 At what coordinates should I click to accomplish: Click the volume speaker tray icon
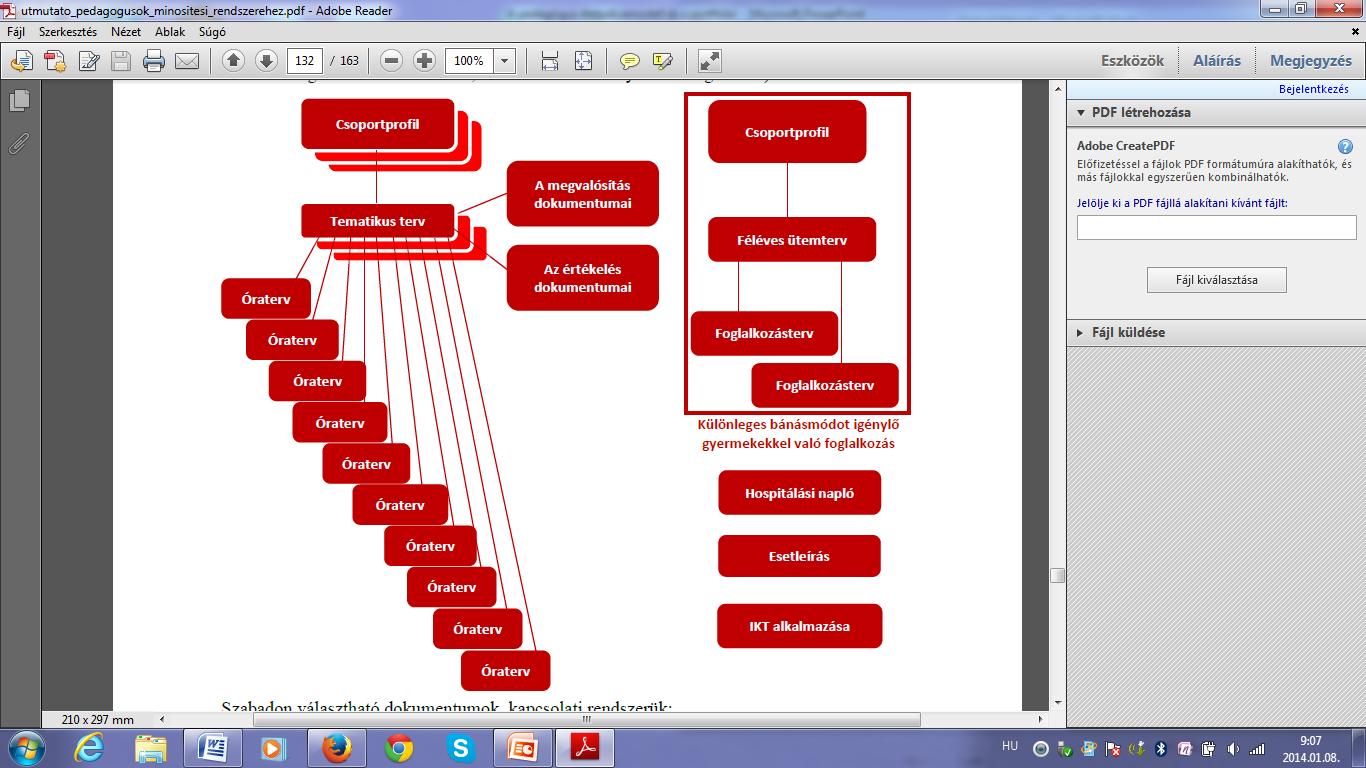coord(1232,748)
